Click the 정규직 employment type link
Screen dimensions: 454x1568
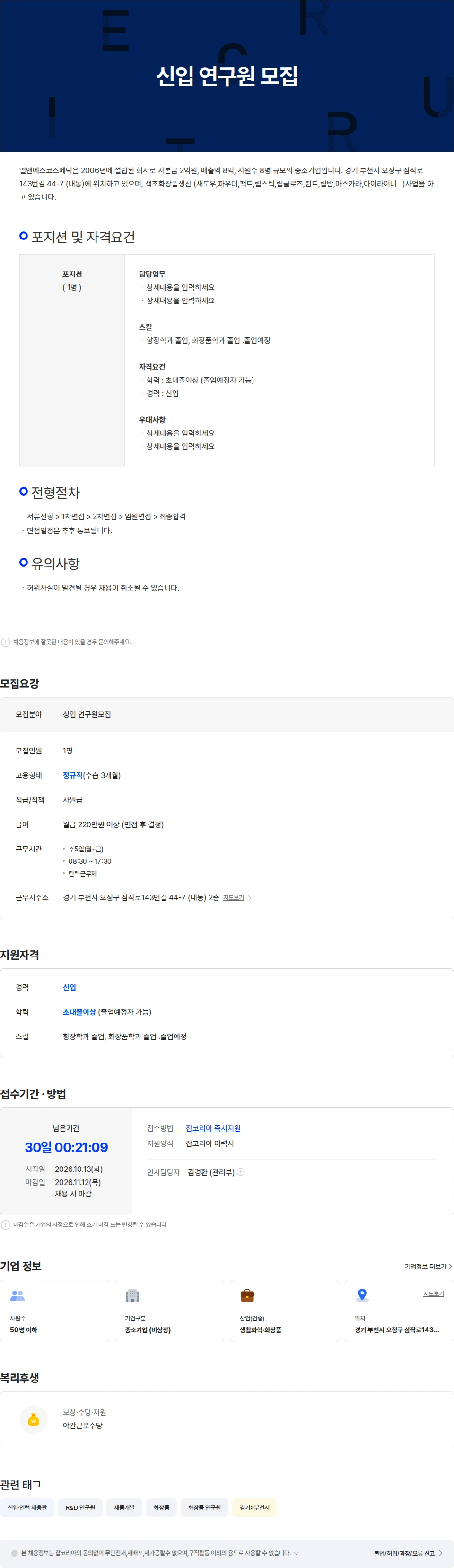point(72,775)
